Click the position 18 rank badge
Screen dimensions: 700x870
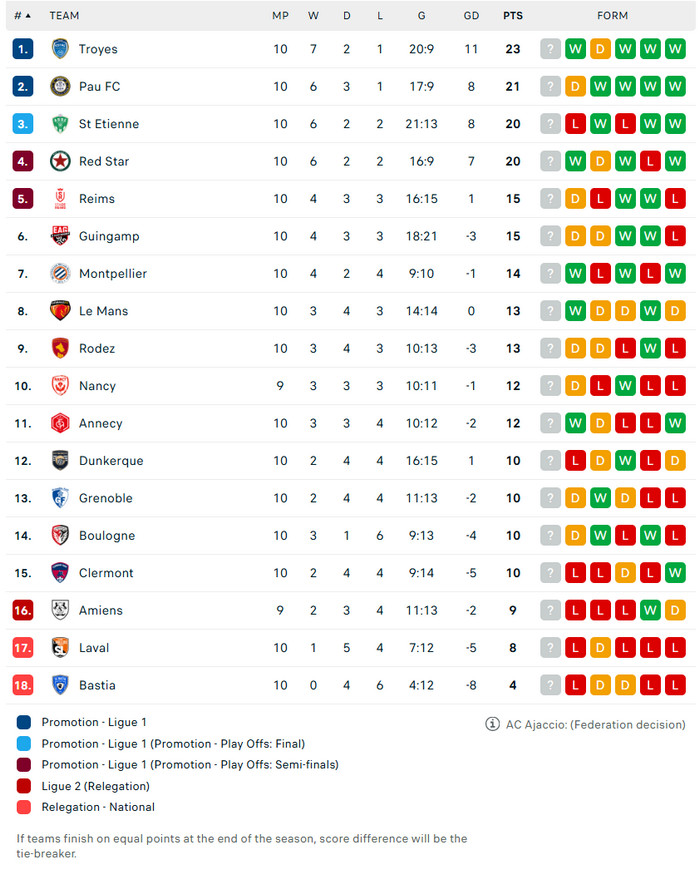(x=23, y=685)
